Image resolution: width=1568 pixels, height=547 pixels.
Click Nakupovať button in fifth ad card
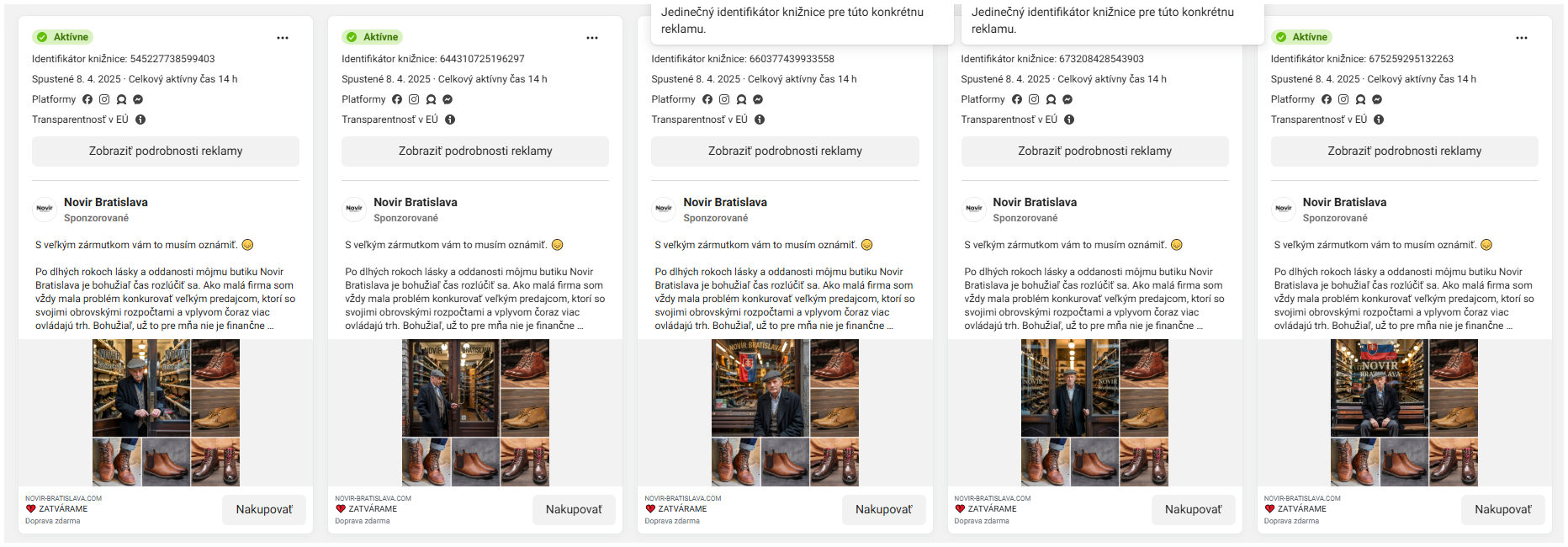[x=1503, y=510]
